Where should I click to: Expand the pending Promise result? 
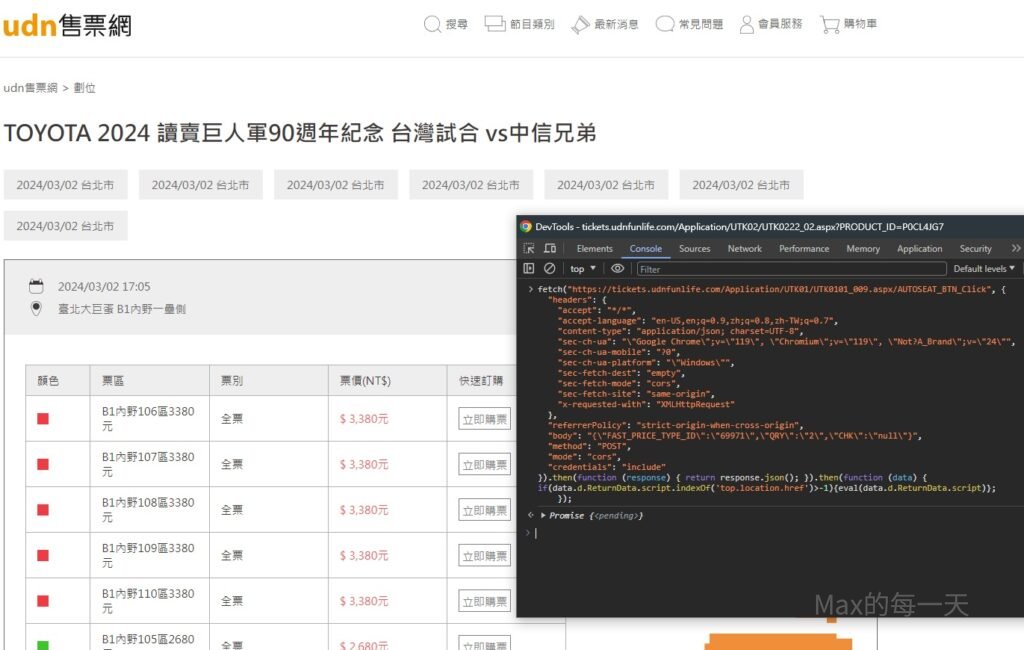[543, 515]
